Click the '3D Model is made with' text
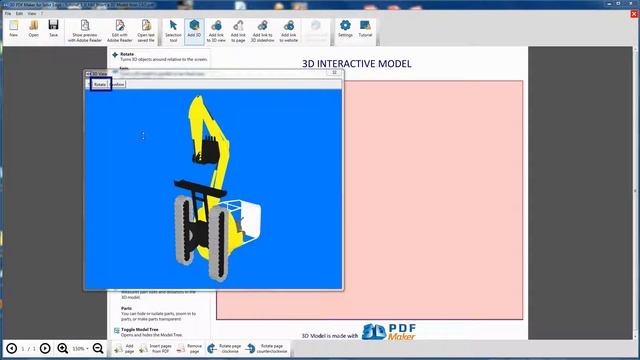The image size is (640, 360). coord(330,336)
